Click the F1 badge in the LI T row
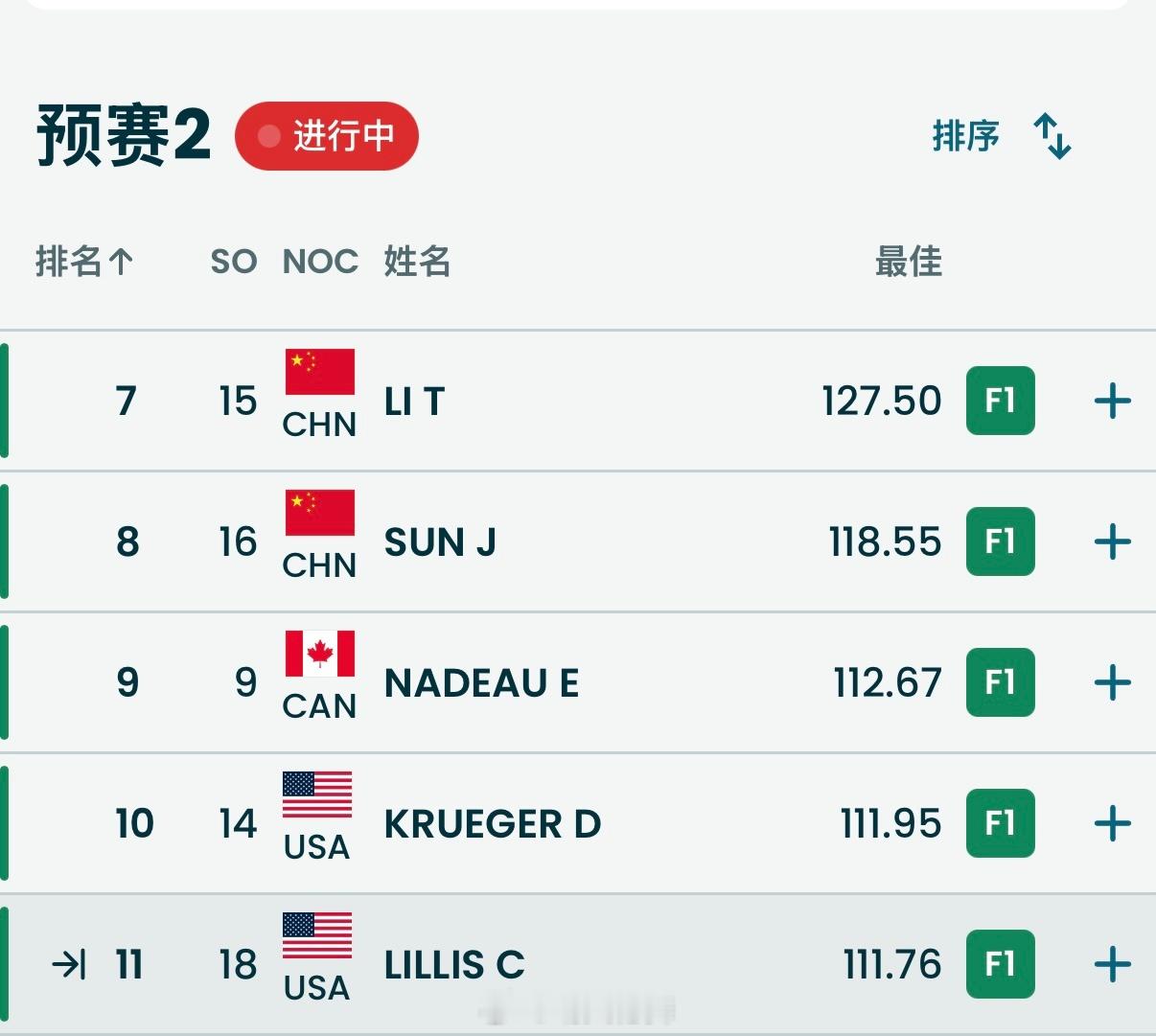1156x1036 pixels. [1000, 401]
